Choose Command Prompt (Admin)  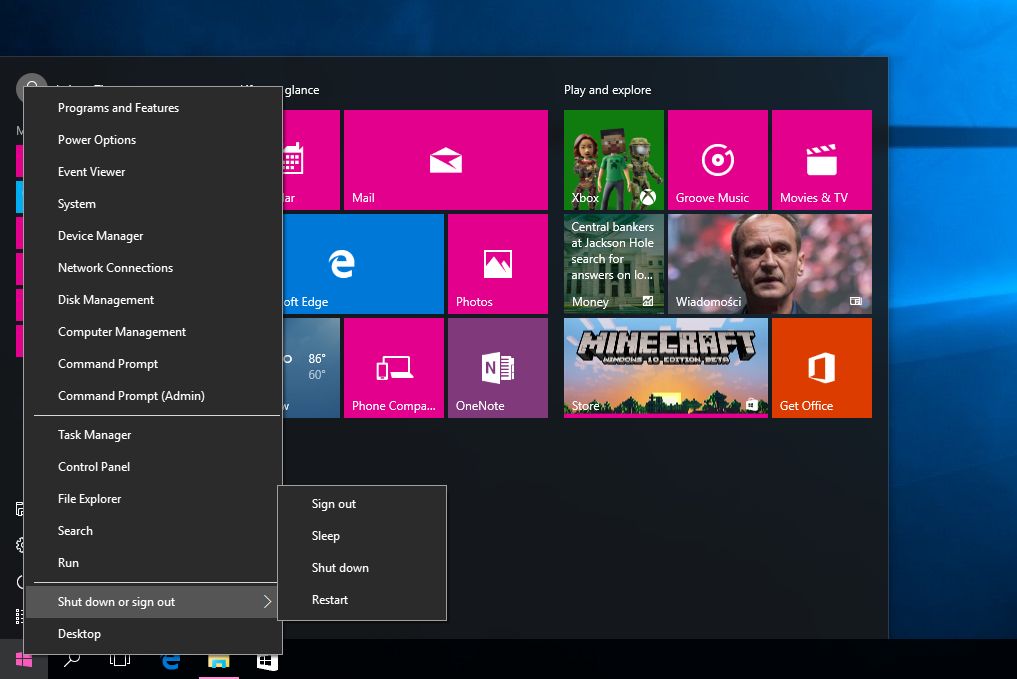[131, 396]
